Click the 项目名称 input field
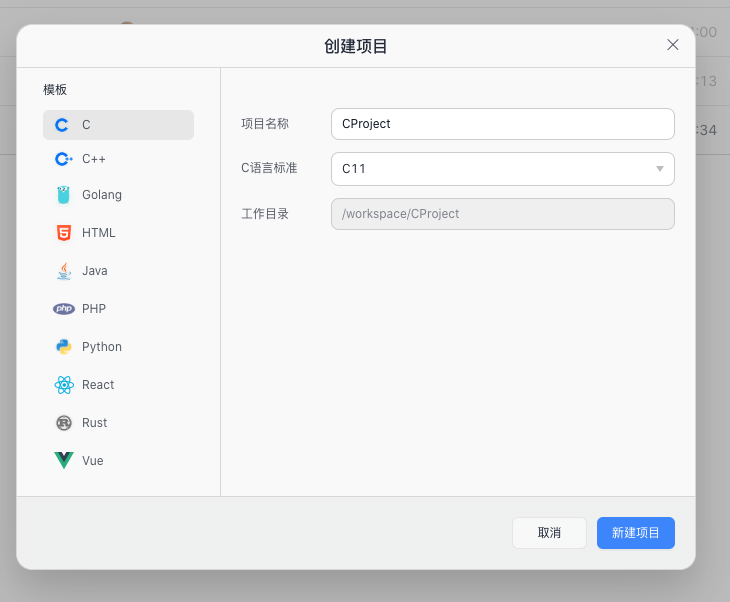This screenshot has height=602, width=730. click(503, 124)
